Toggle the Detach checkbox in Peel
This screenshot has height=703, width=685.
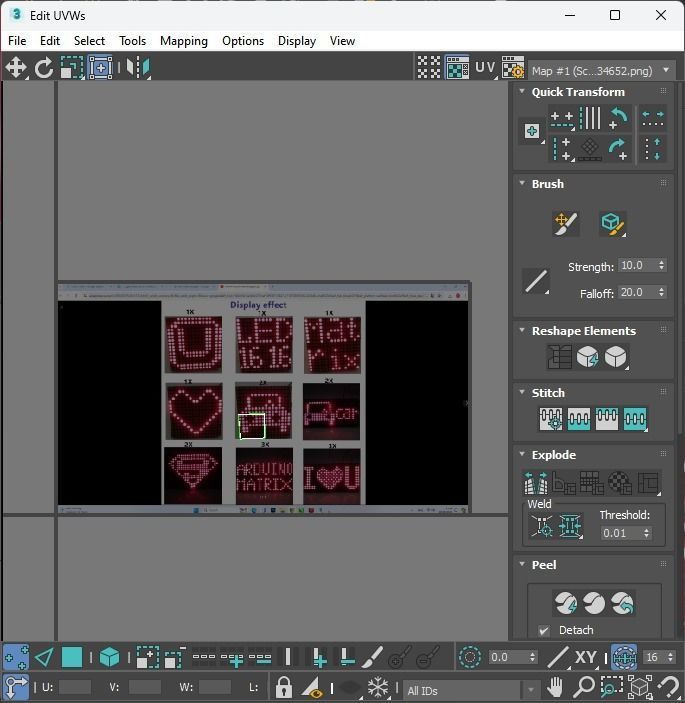[544, 630]
